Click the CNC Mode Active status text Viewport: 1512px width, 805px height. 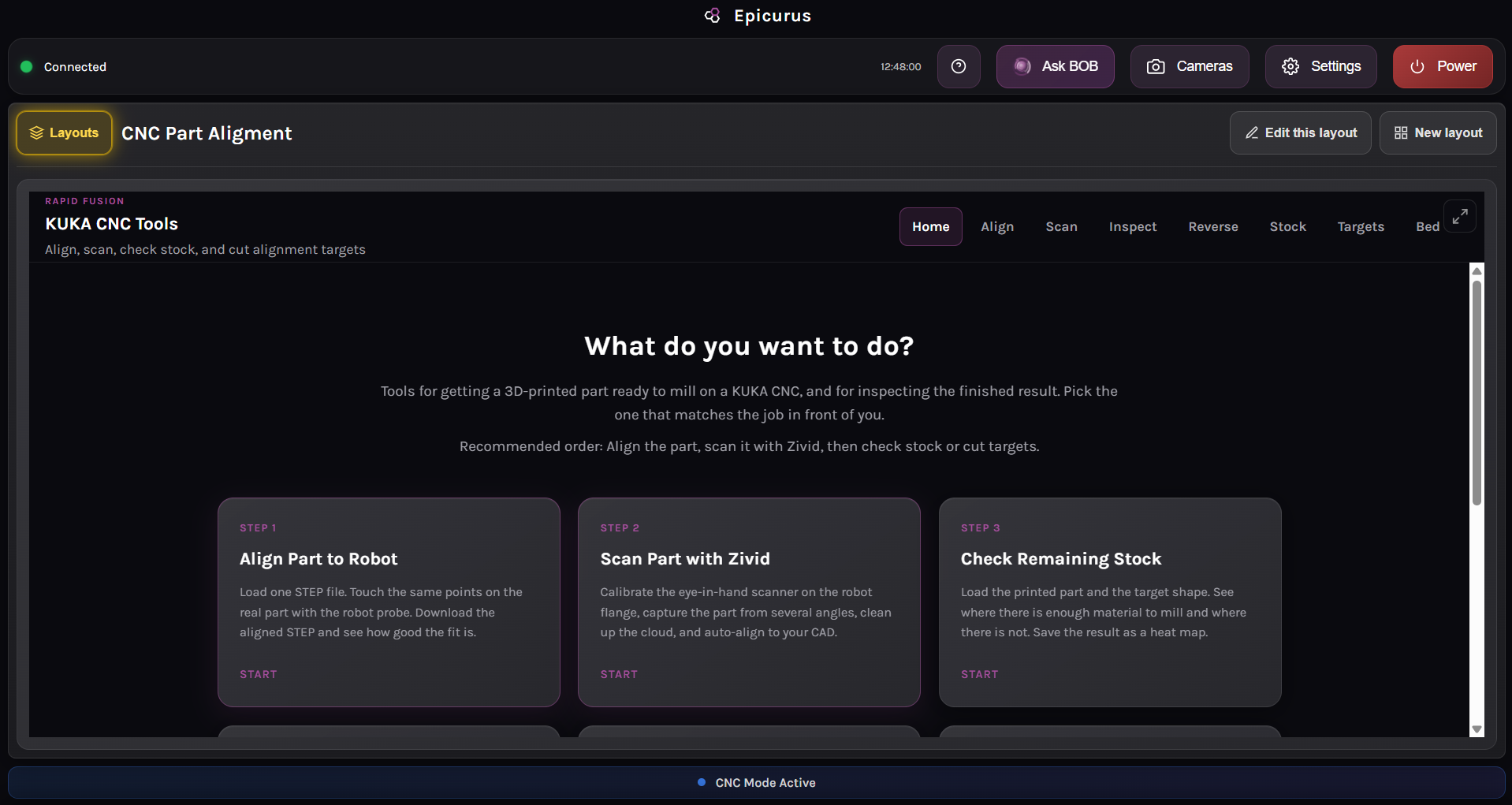point(765,782)
